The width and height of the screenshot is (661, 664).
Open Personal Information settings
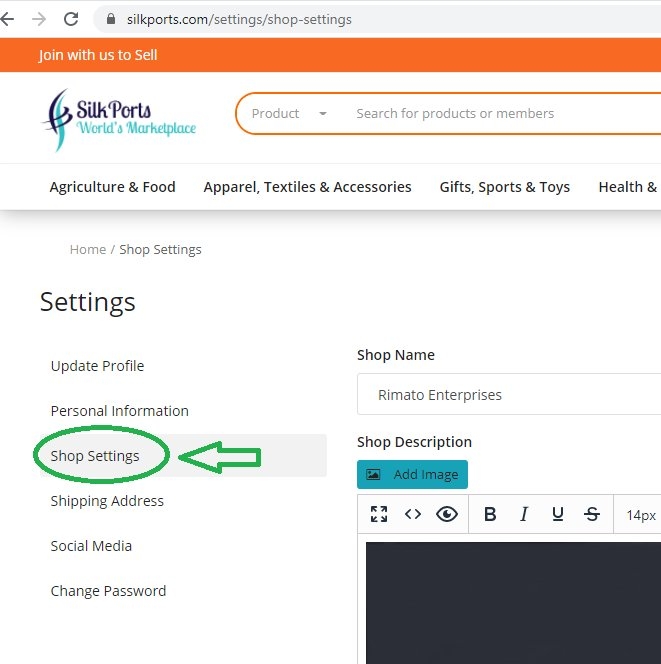click(120, 411)
